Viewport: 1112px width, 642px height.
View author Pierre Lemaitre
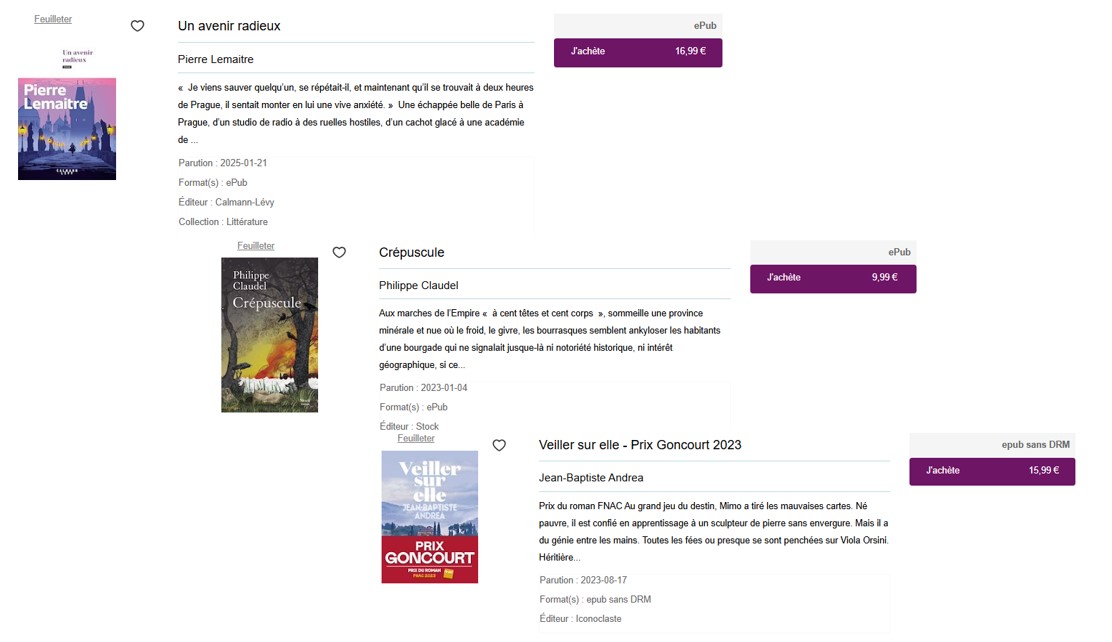[216, 59]
